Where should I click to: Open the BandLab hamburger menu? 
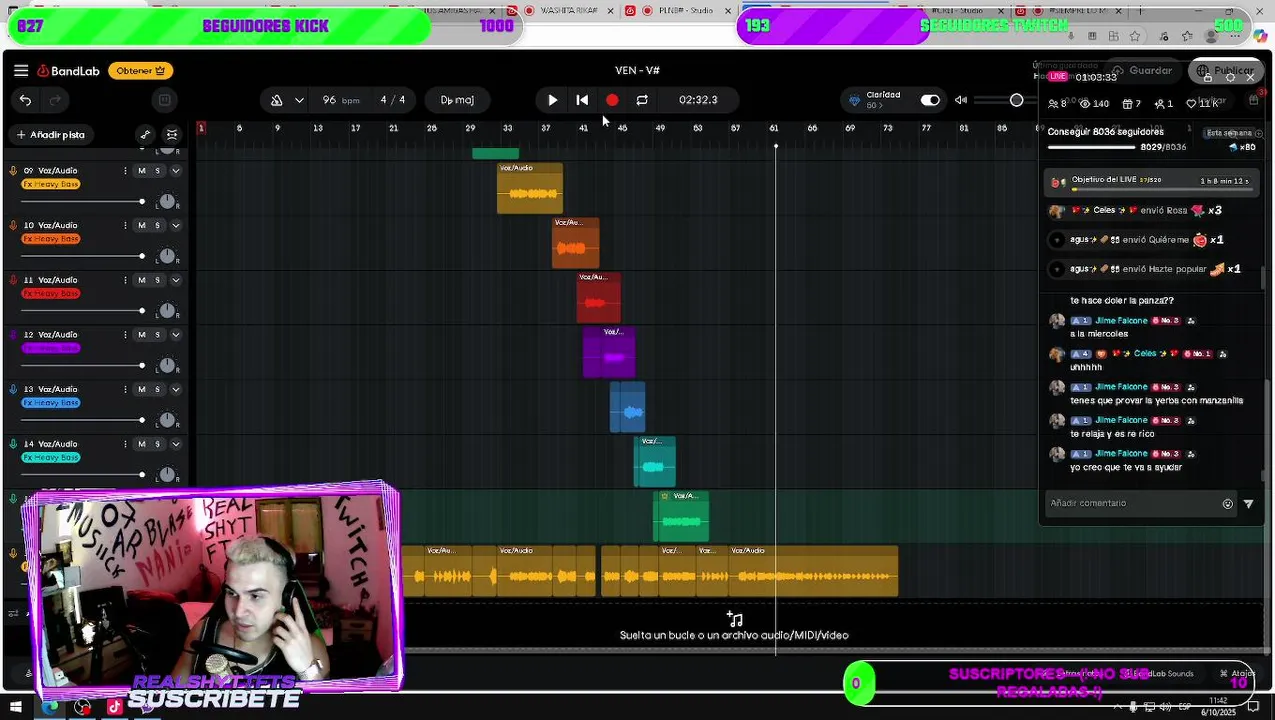(x=21, y=70)
